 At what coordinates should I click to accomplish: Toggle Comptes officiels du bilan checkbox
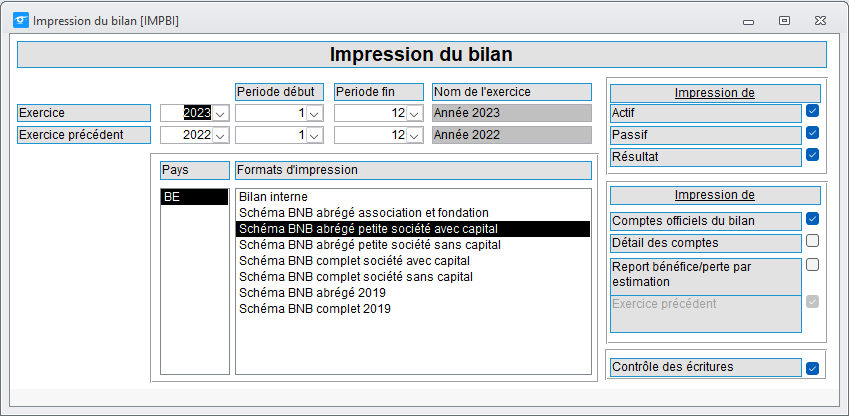coord(812,219)
